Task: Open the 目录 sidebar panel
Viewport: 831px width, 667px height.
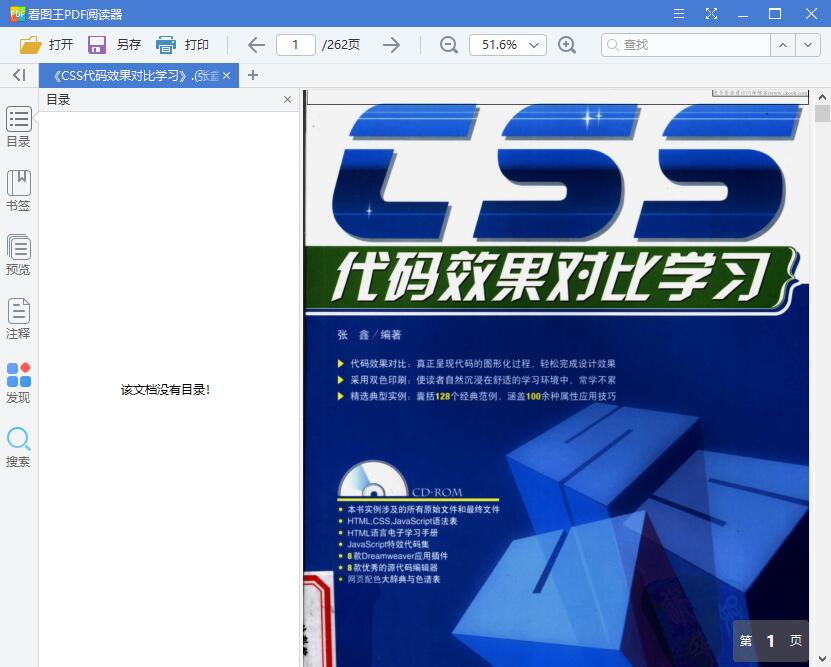Action: (19, 127)
